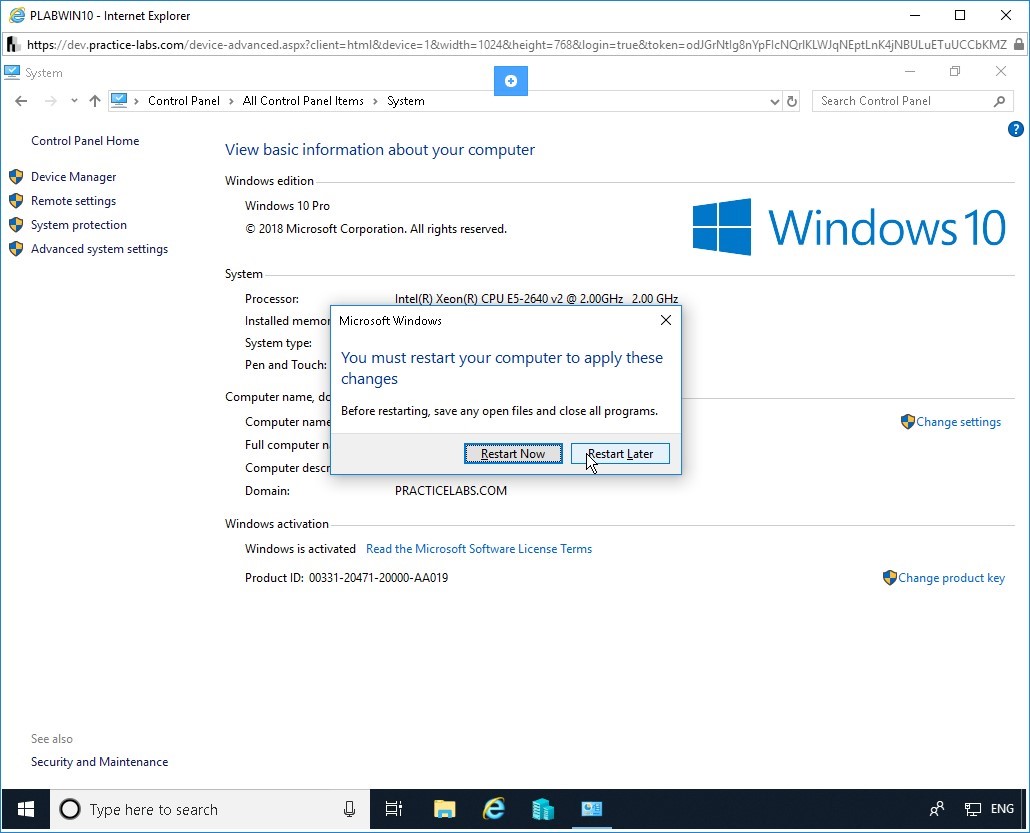This screenshot has width=1030, height=833.
Task: Select System in the breadcrumb path
Action: tap(405, 101)
